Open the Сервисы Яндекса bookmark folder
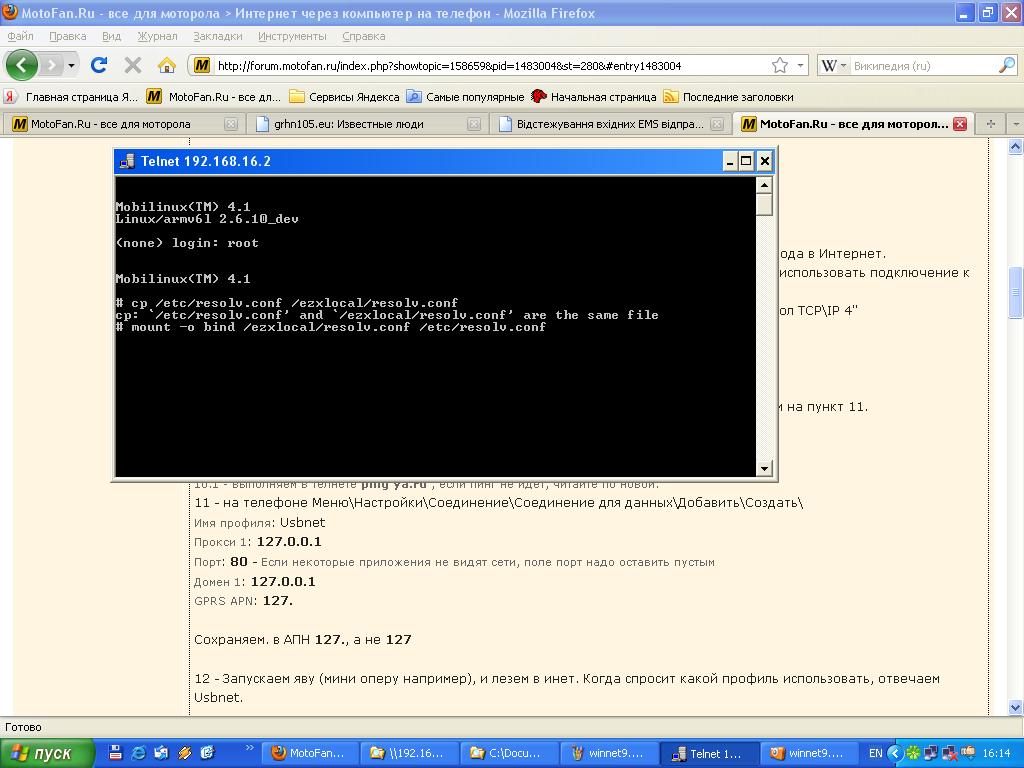This screenshot has width=1024, height=768. pyautogui.click(x=344, y=97)
